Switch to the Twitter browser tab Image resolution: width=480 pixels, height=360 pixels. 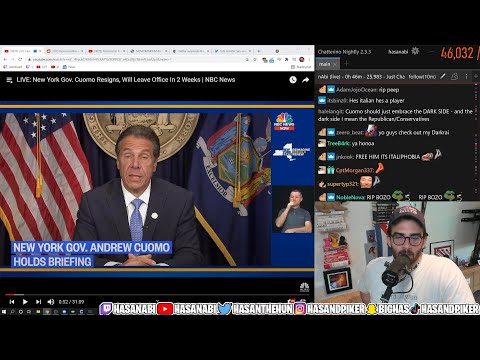[232, 51]
